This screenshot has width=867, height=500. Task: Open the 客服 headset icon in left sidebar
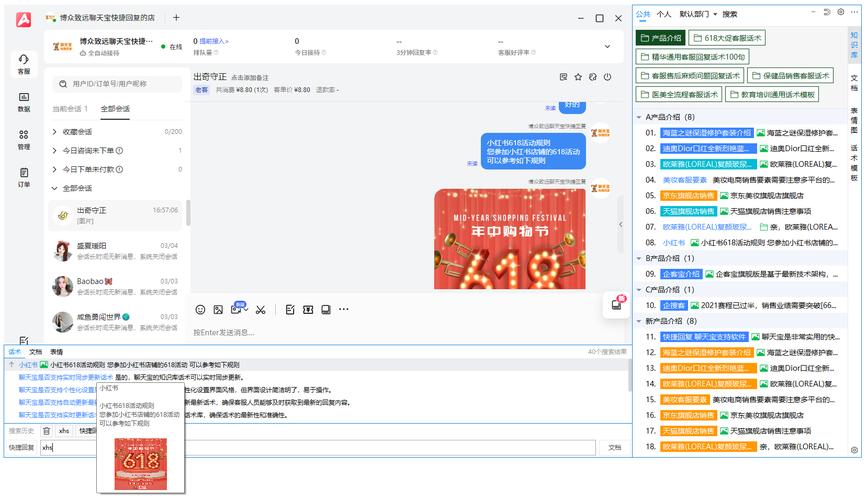[x=24, y=64]
